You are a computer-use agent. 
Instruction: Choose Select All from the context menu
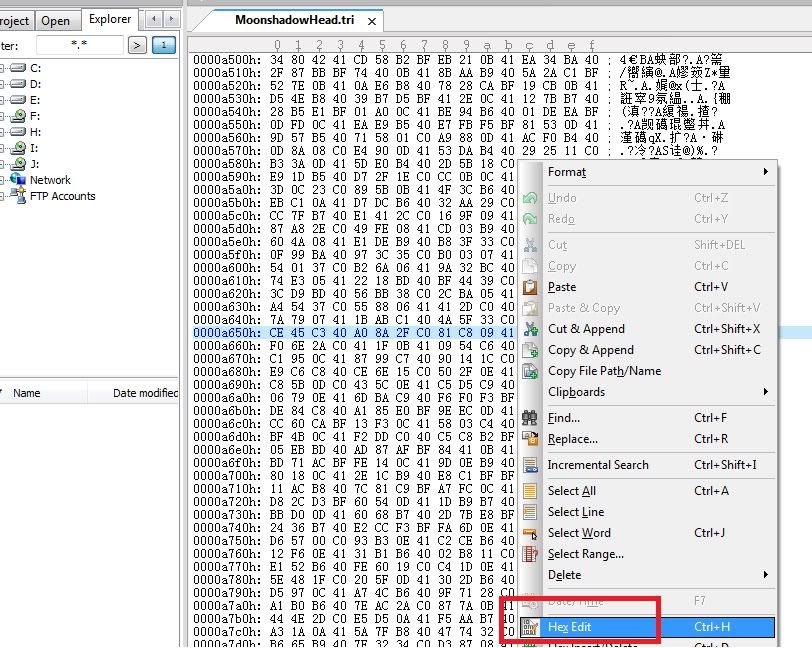(x=572, y=491)
